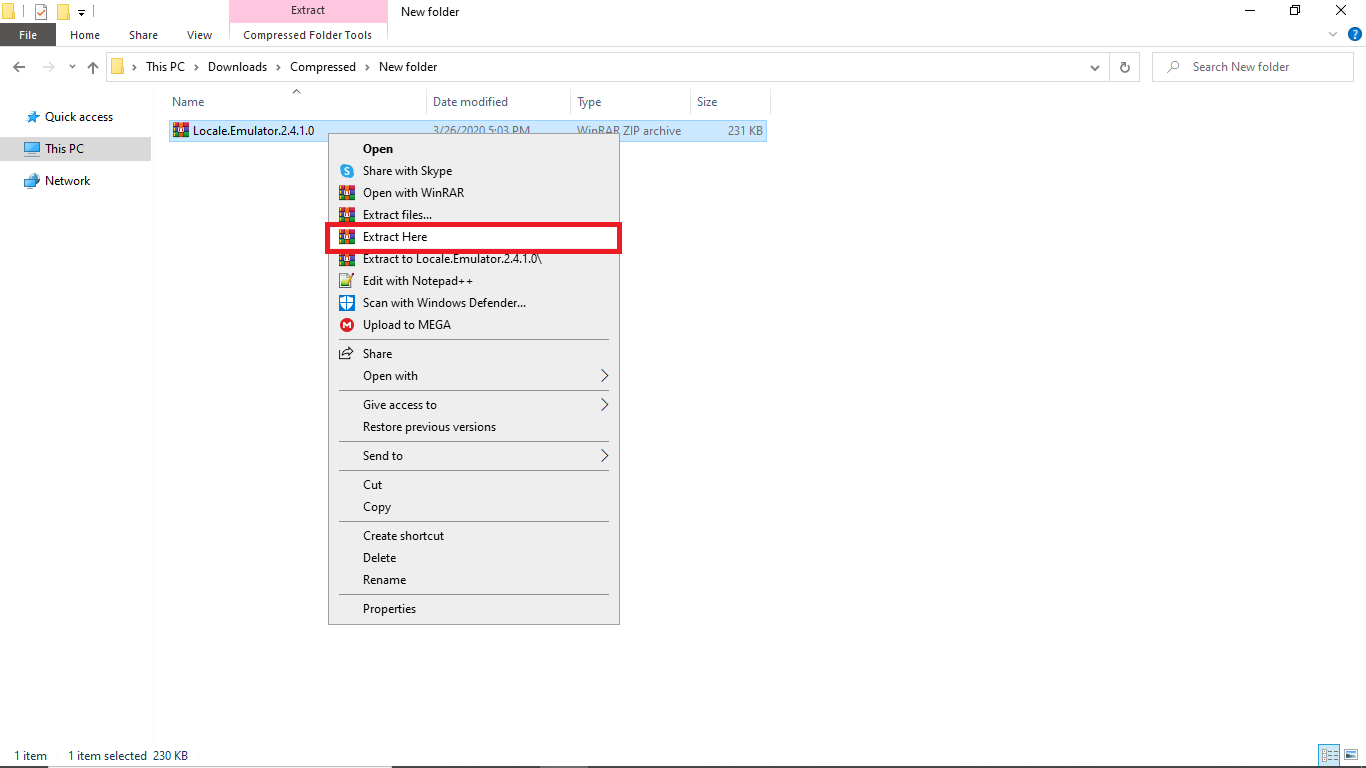Viewport: 1366px width, 768px height.
Task: Expand the Send to submenu
Action: [x=604, y=456]
